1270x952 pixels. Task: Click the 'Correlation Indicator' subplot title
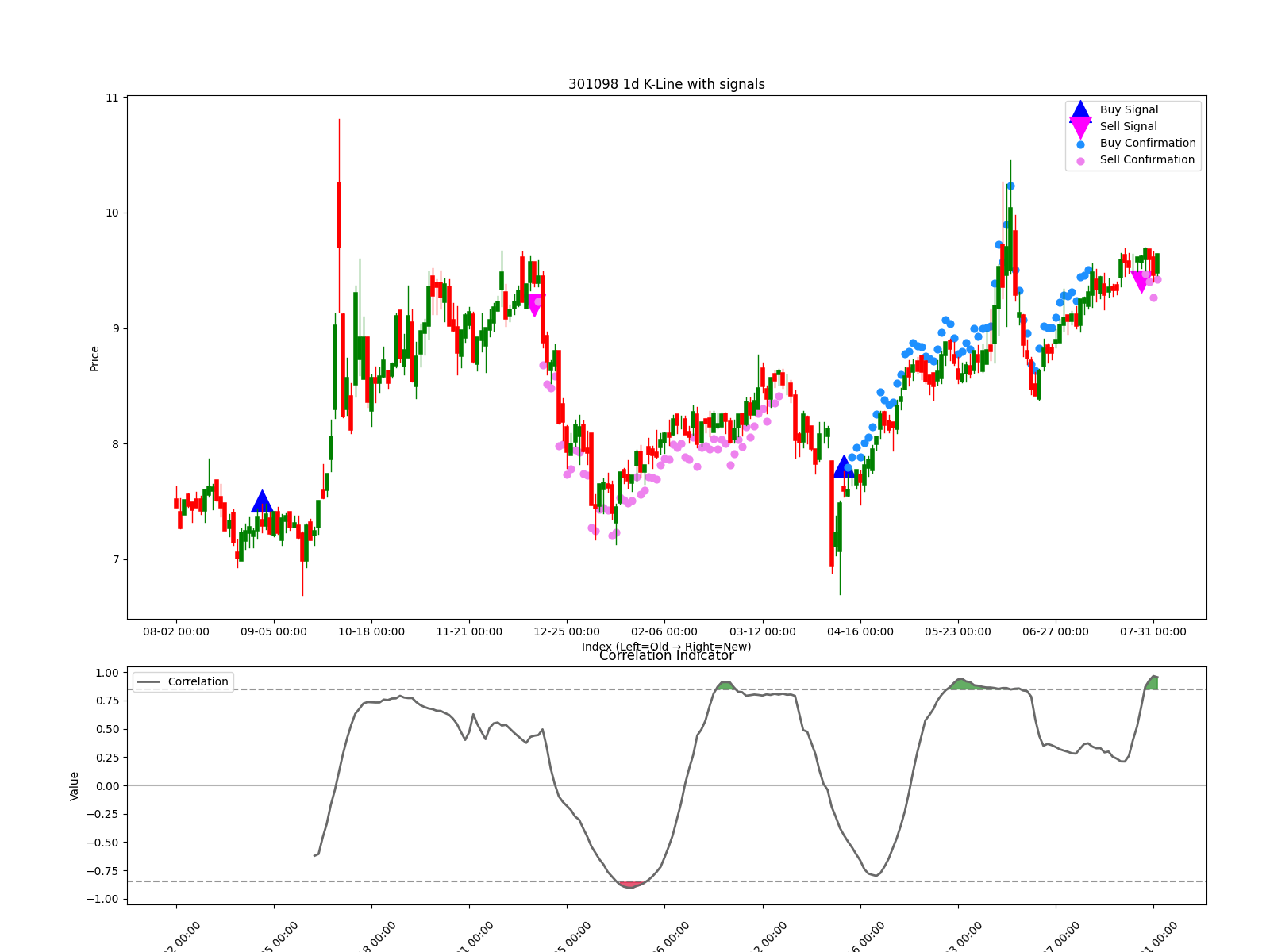667,656
